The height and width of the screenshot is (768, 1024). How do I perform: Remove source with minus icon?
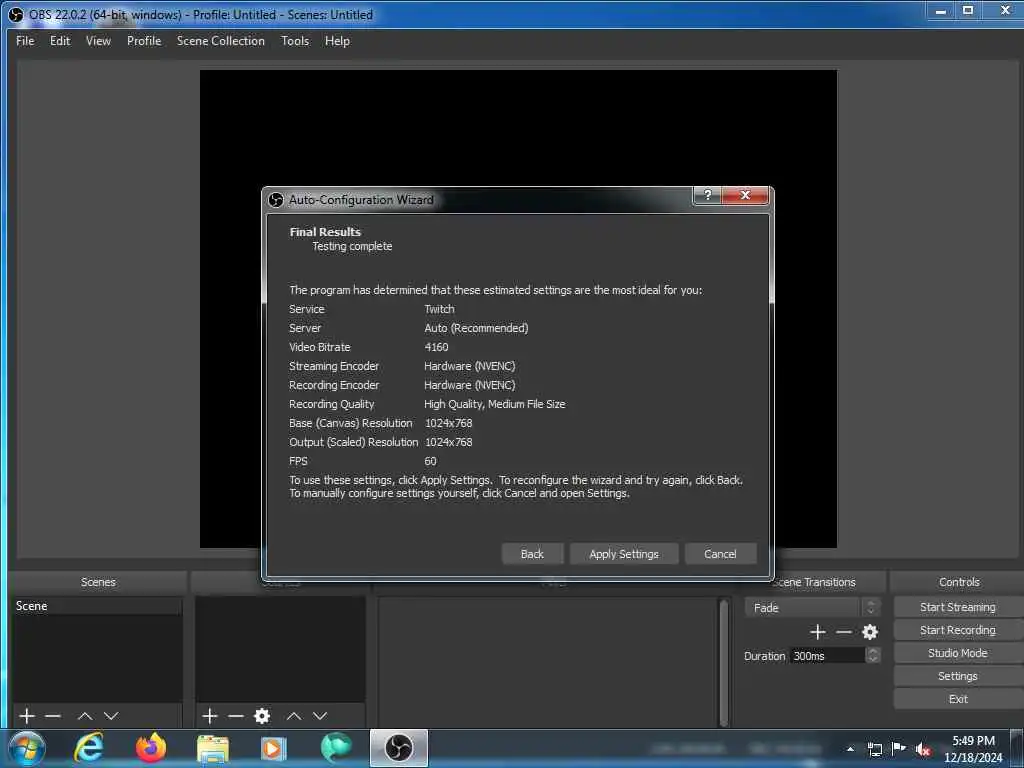coord(236,716)
